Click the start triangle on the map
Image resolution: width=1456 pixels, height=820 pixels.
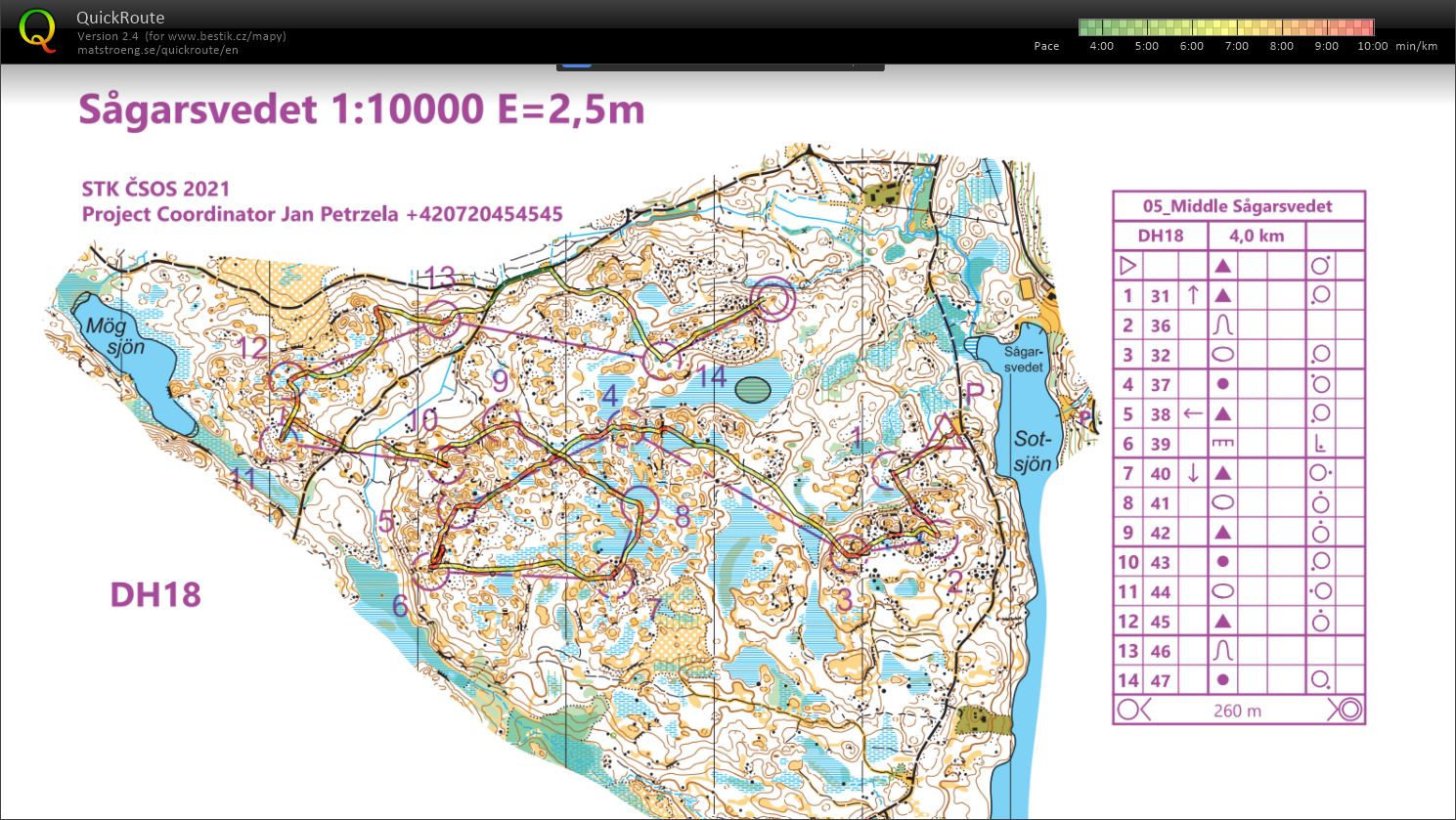tap(948, 431)
